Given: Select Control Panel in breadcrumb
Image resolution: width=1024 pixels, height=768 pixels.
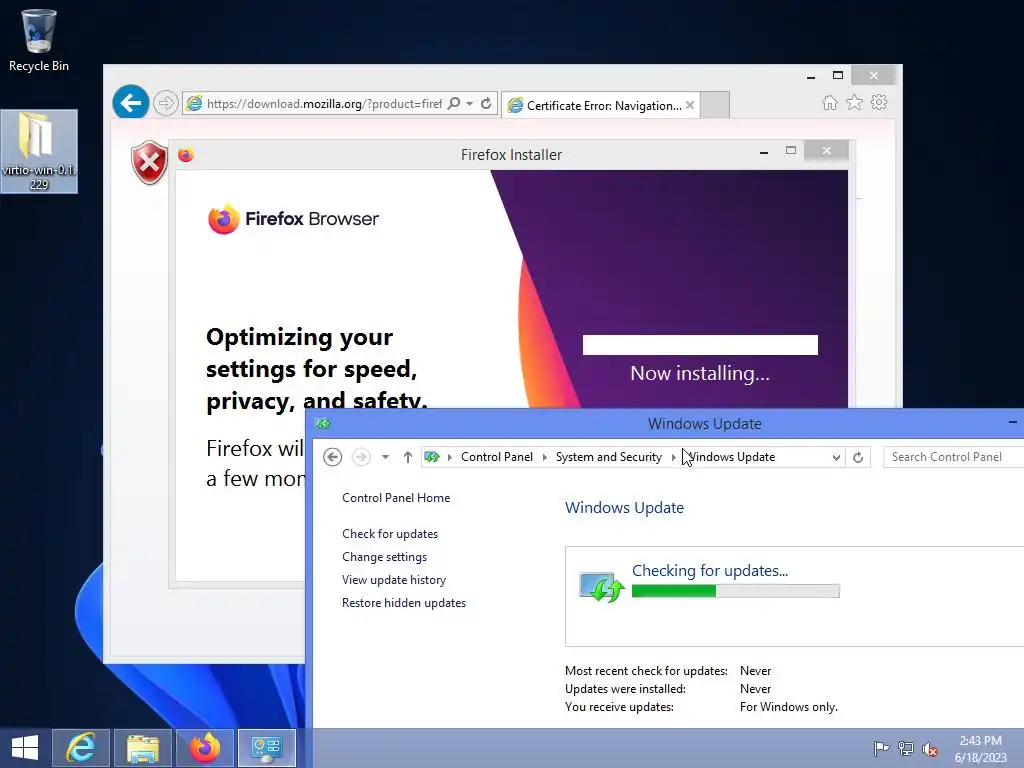Looking at the screenshot, I should pos(497,456).
